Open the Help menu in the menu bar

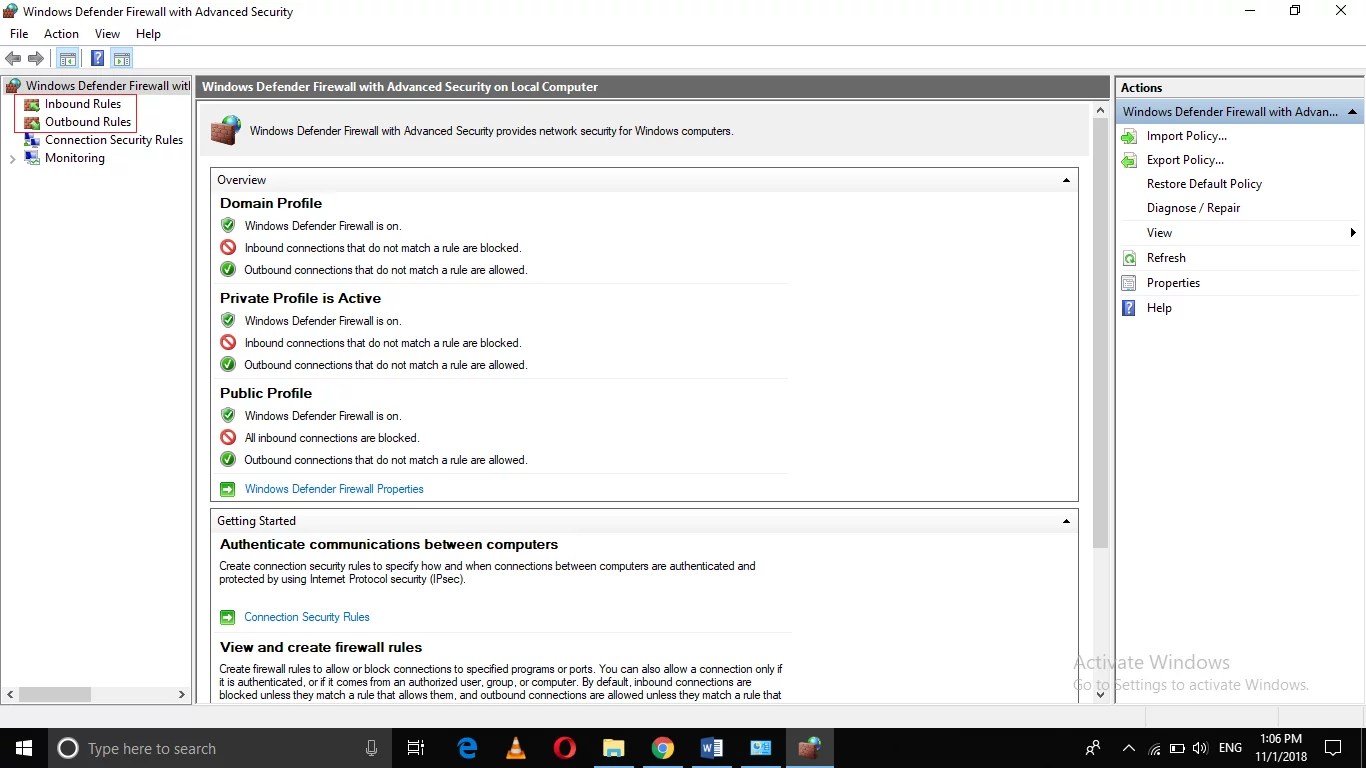(x=148, y=34)
